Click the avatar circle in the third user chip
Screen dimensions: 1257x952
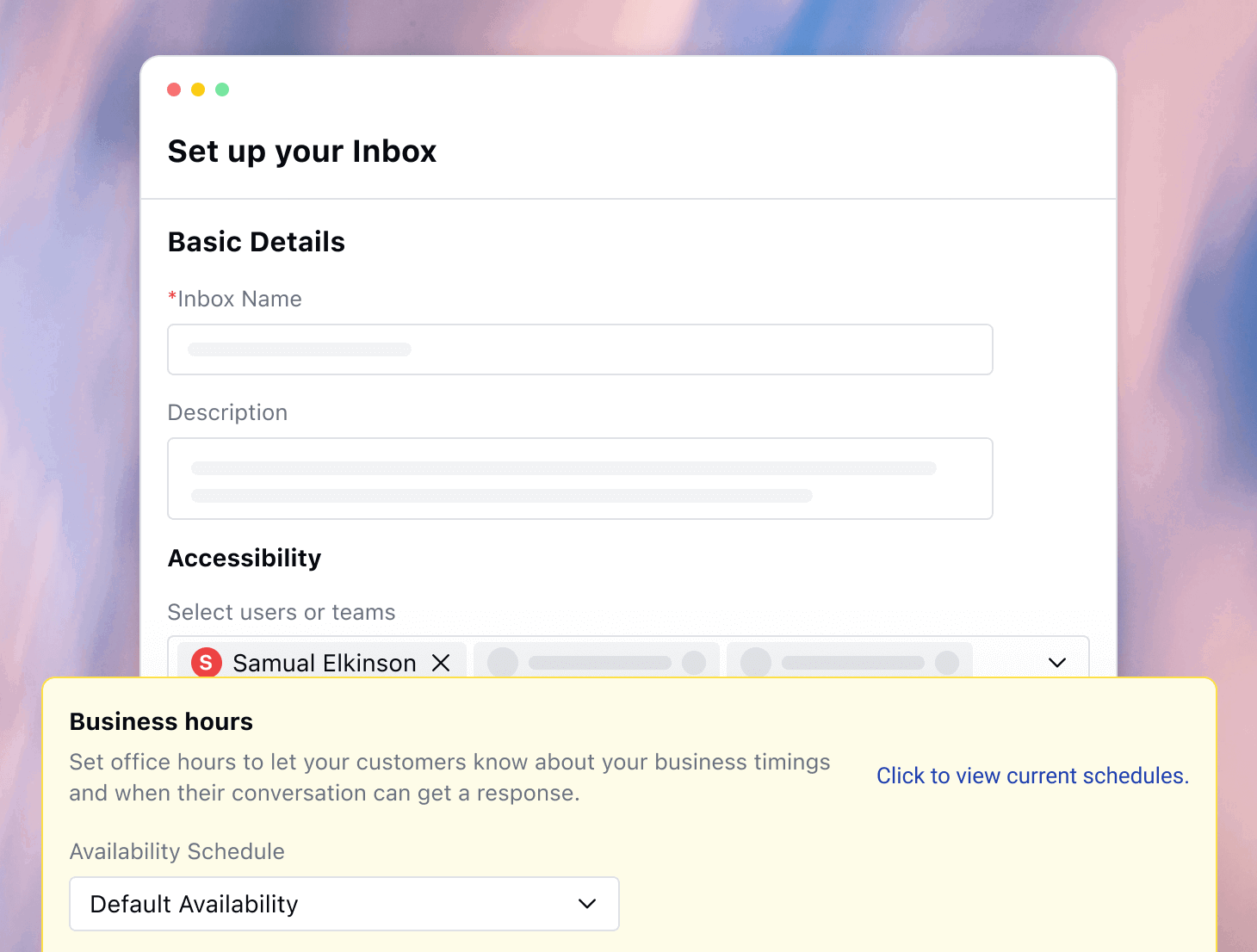(x=754, y=663)
